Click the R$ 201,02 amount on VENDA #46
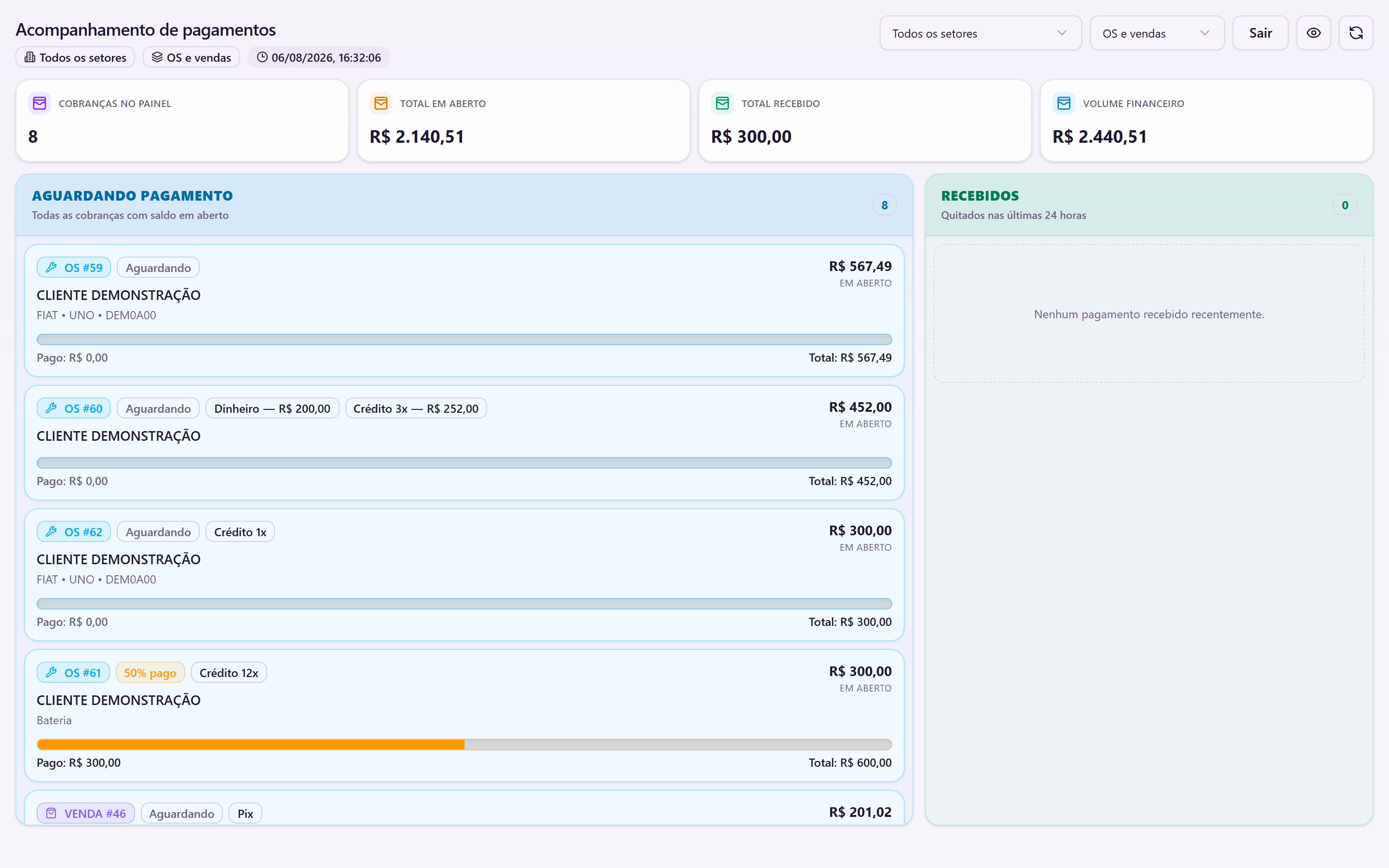 pyautogui.click(x=860, y=812)
